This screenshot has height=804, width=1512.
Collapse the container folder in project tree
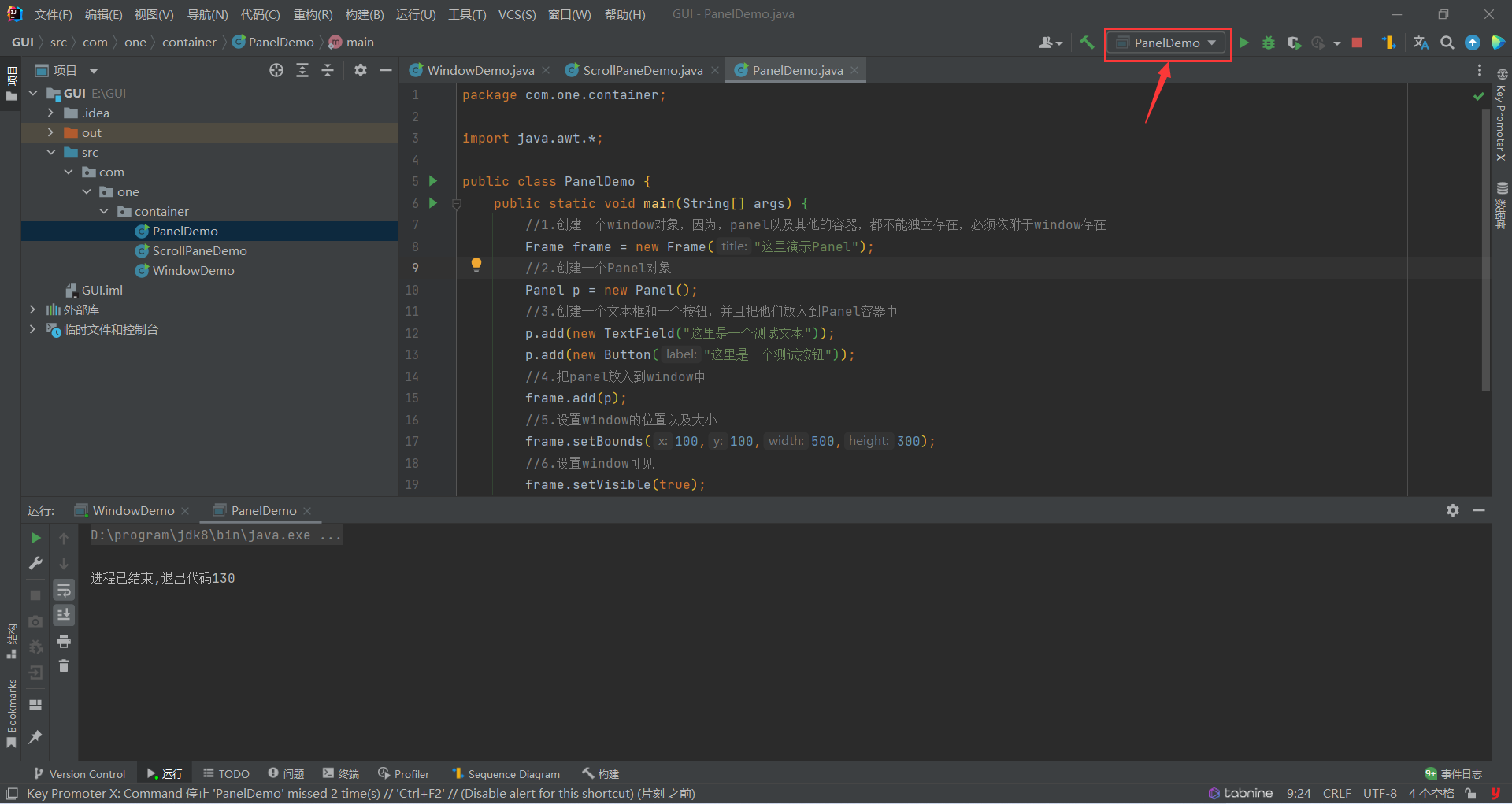click(104, 211)
